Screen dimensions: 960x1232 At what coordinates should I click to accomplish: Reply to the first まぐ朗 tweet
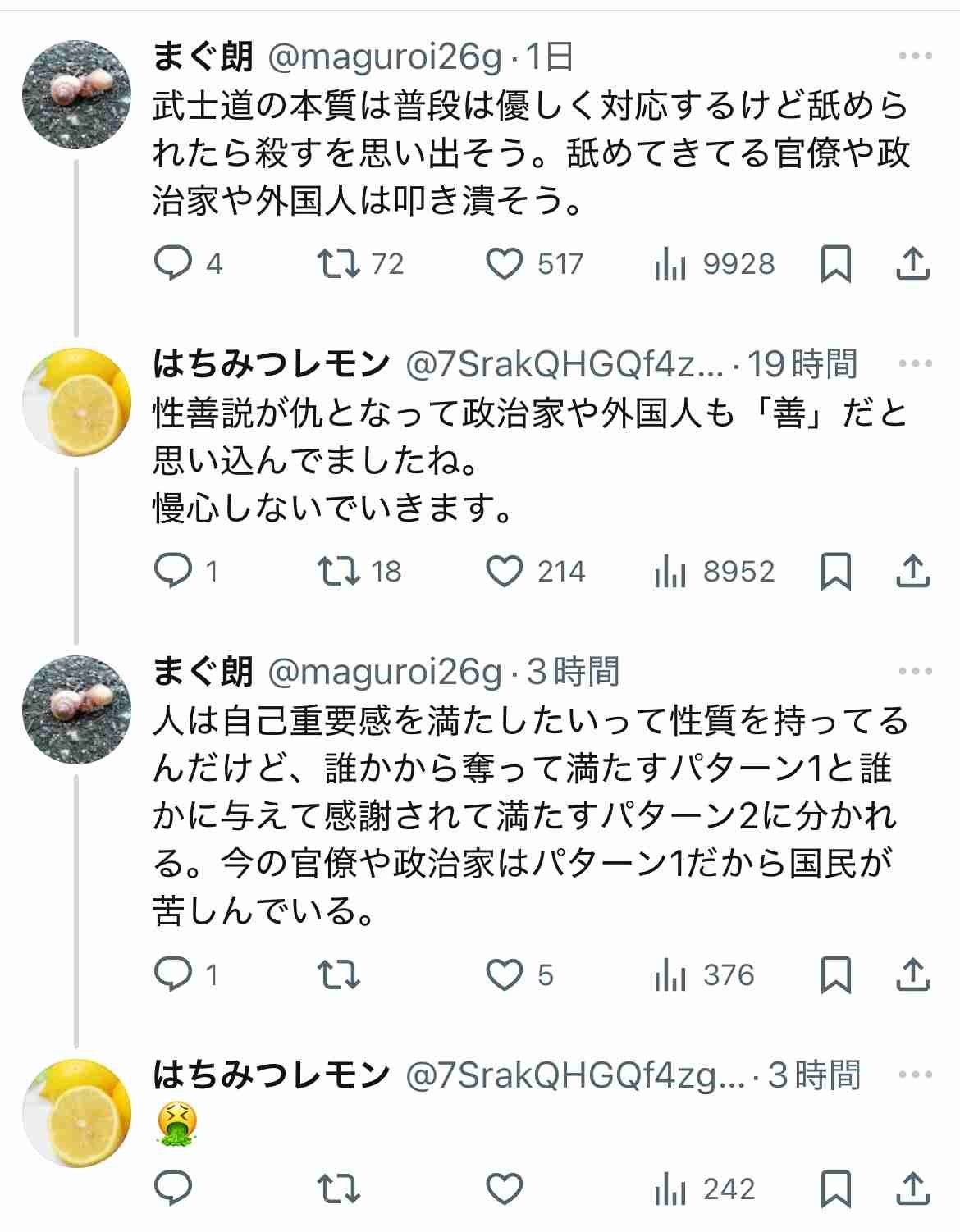click(173, 264)
